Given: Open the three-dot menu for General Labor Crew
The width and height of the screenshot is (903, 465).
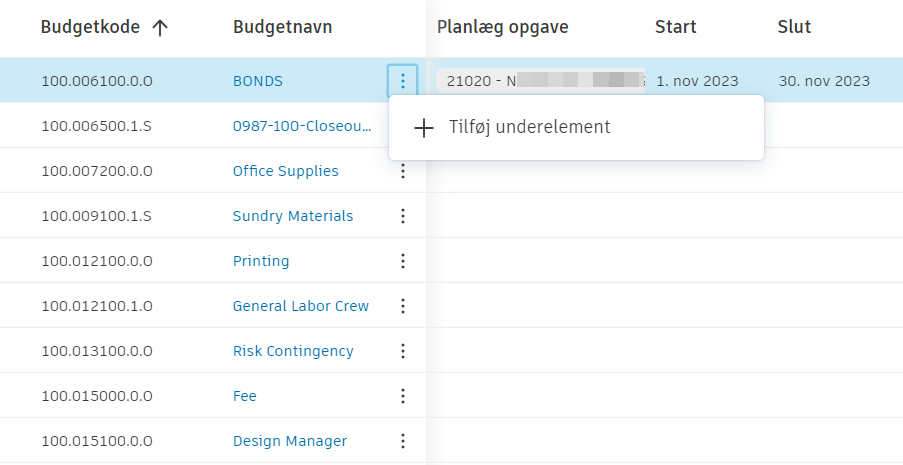Looking at the screenshot, I should 403,306.
